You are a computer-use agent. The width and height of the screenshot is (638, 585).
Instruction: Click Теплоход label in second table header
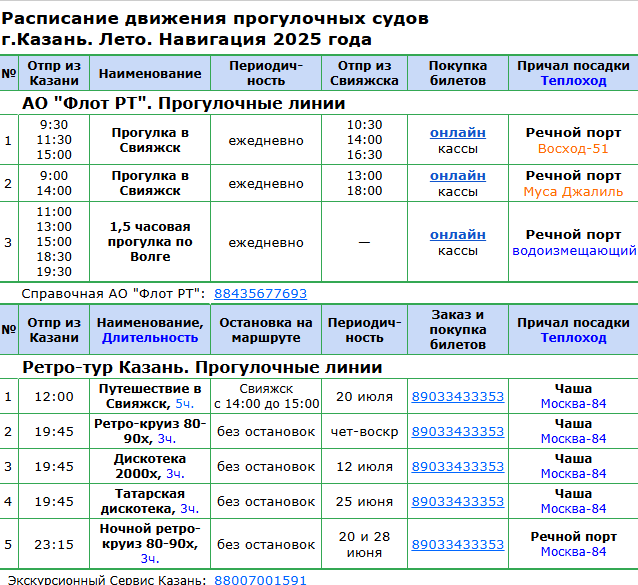(x=573, y=338)
